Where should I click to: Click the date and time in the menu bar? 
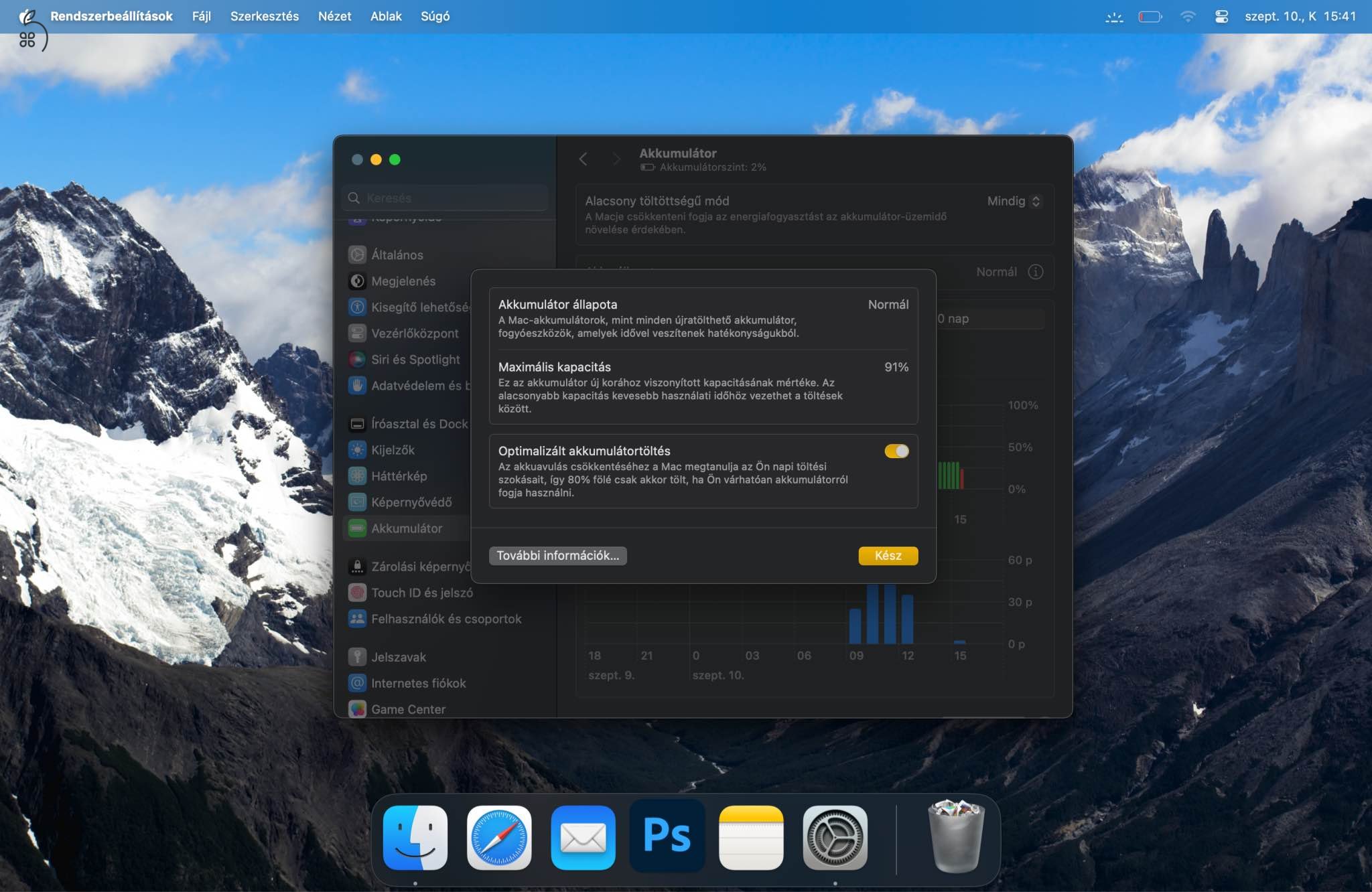point(1300,16)
